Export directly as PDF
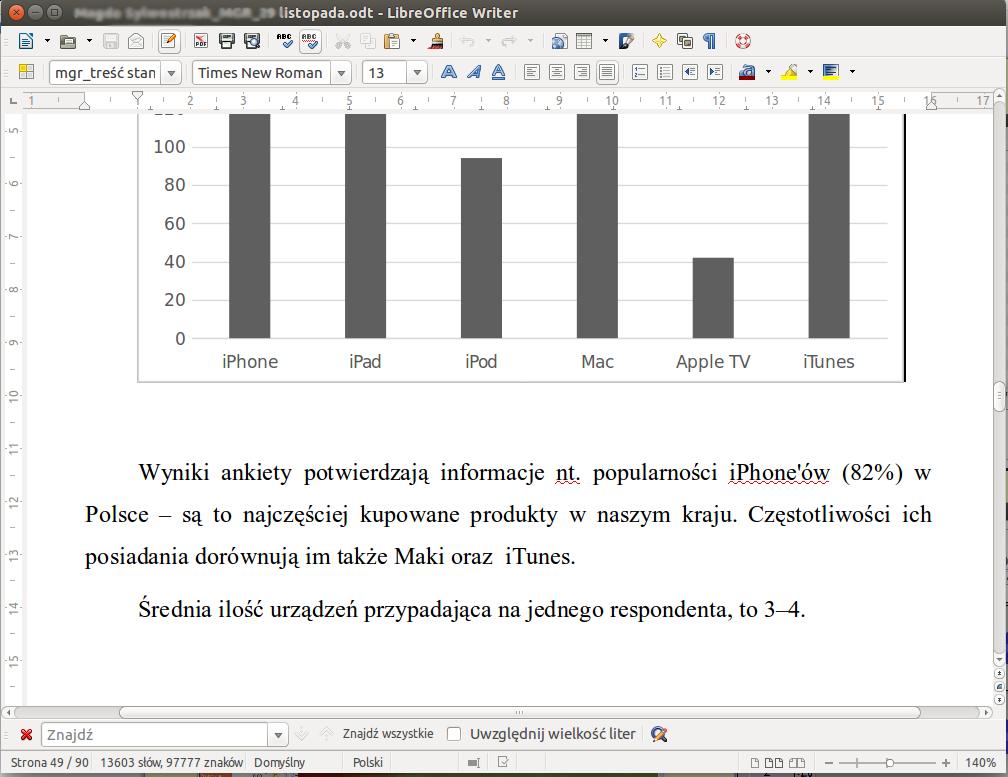The image size is (1008, 777). point(201,42)
